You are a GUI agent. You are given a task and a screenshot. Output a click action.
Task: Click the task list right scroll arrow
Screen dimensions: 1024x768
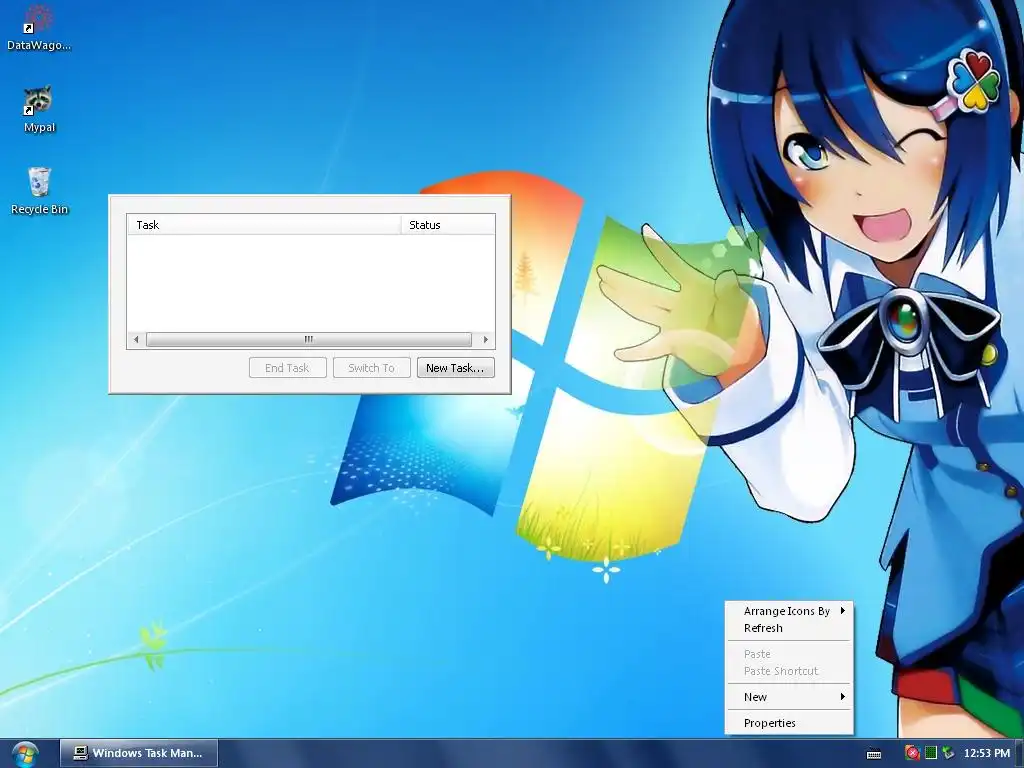(x=485, y=340)
